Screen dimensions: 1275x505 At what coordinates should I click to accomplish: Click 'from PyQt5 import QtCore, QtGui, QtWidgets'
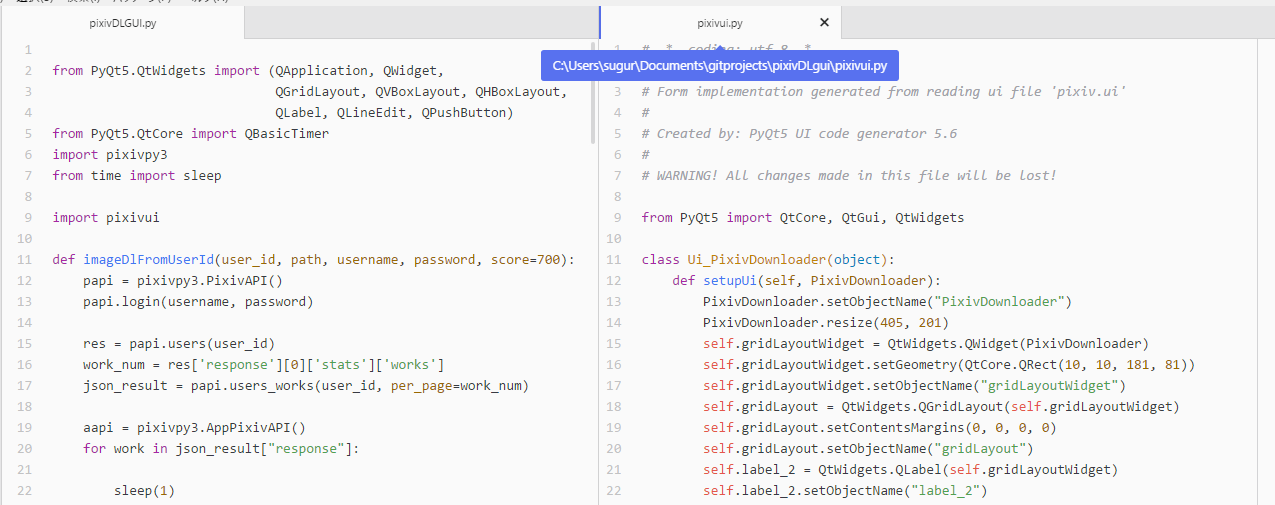coord(803,217)
